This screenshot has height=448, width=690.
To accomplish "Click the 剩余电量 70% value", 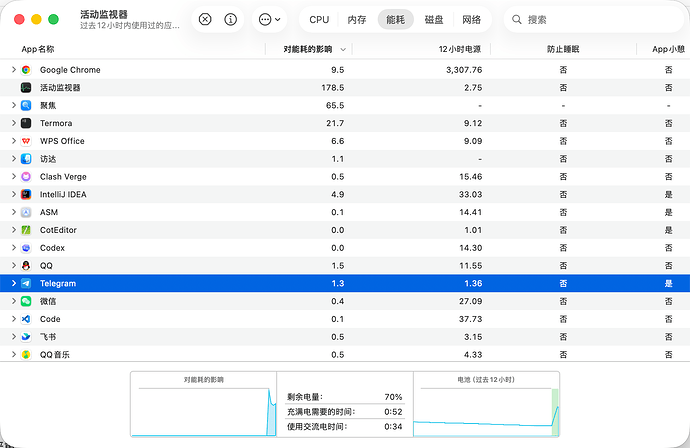I will click(393, 397).
